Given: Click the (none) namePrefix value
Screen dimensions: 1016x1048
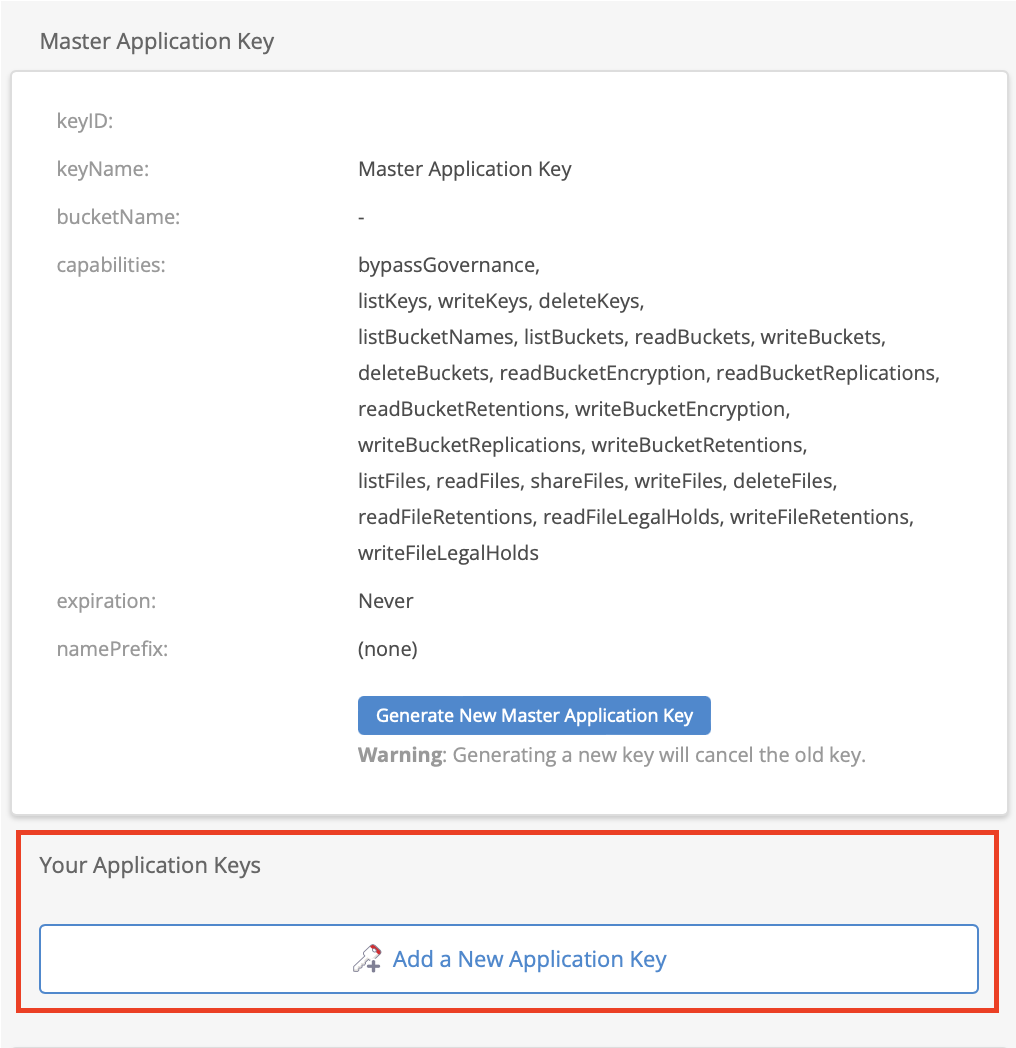Looking at the screenshot, I should coord(388,650).
